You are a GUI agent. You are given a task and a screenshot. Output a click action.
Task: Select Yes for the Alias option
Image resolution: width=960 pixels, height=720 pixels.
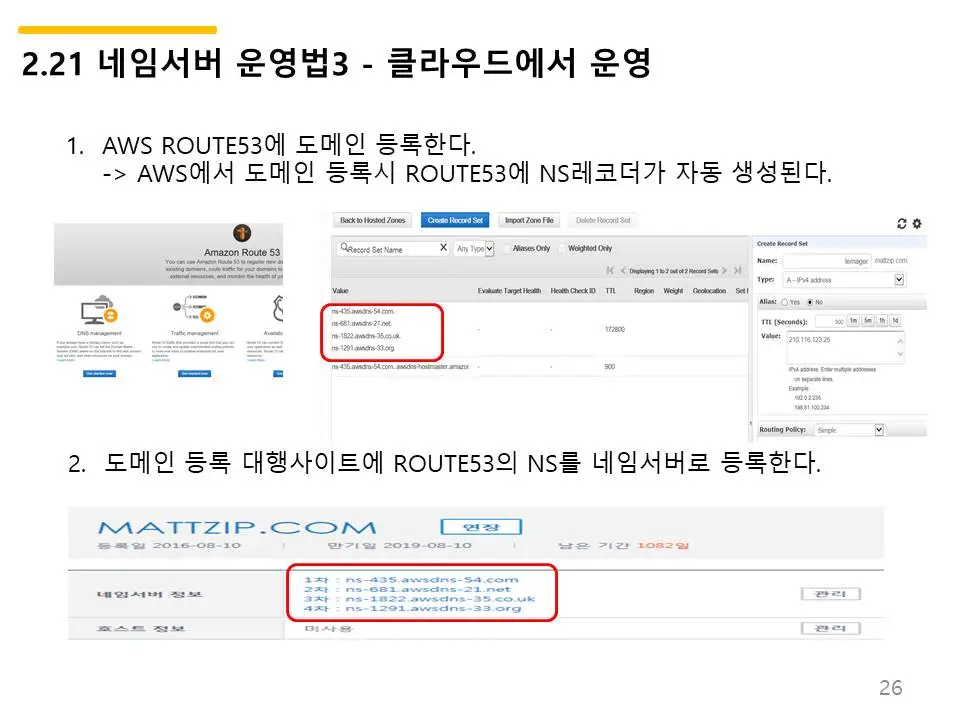(785, 302)
